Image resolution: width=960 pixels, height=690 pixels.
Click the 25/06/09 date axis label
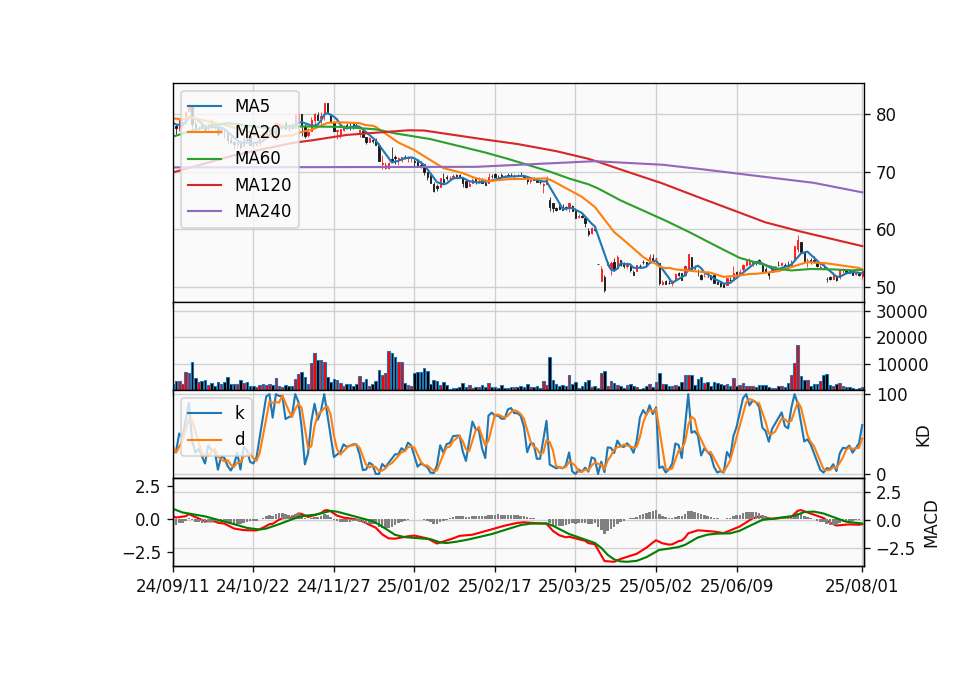click(x=737, y=586)
